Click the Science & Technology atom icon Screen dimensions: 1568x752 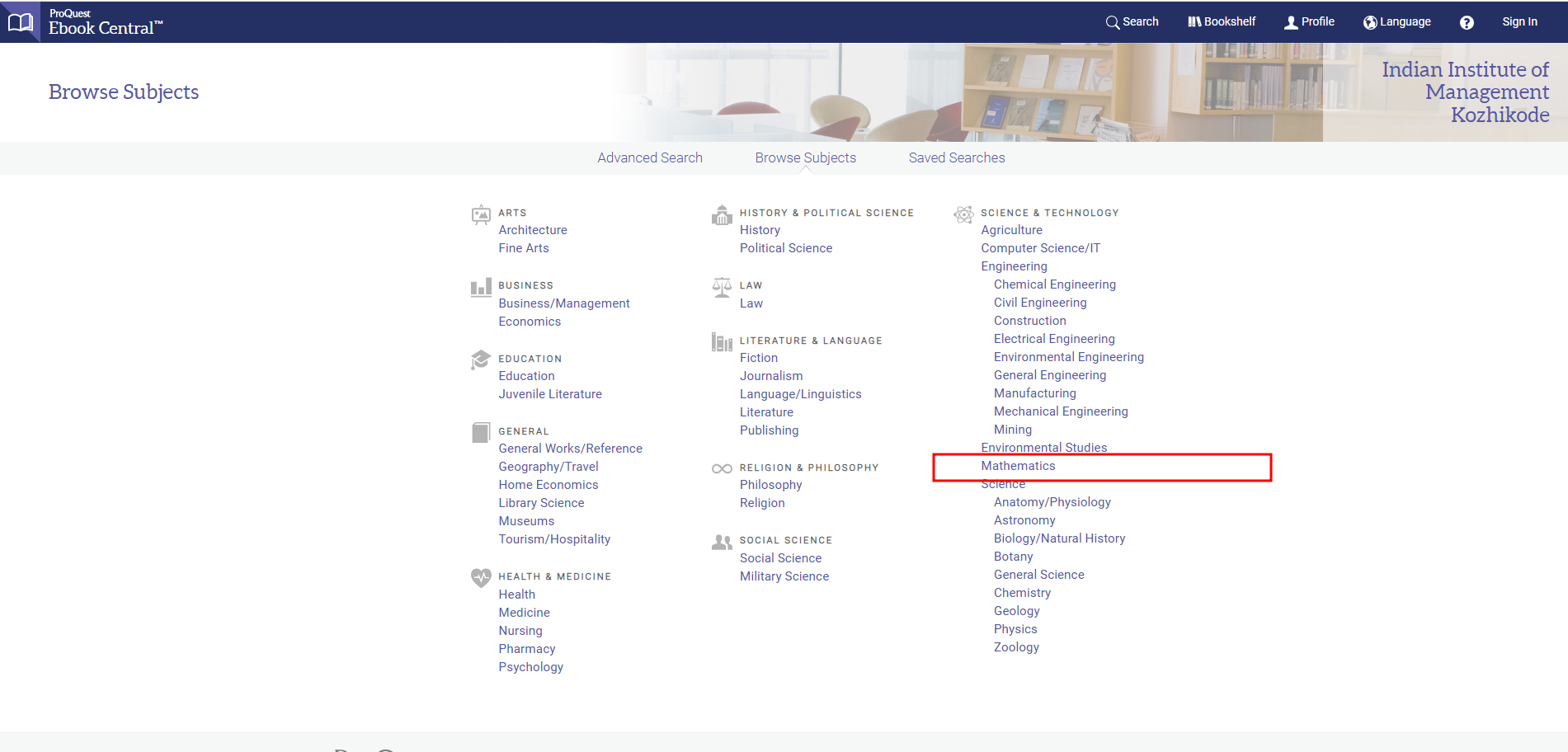pos(963,215)
